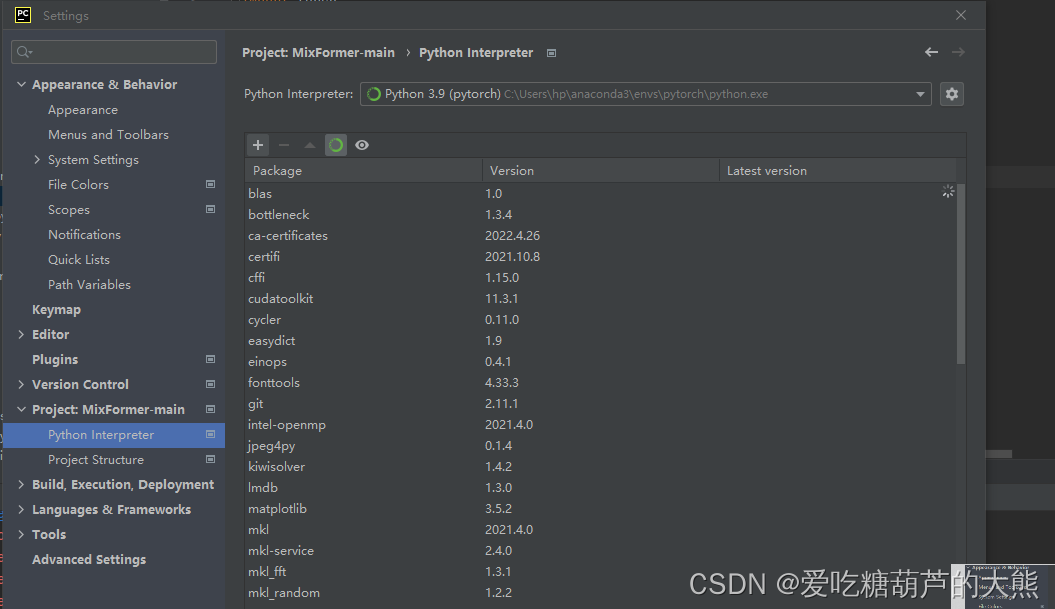Expand Languages & Frameworks section
This screenshot has width=1055, height=609.
[21, 509]
